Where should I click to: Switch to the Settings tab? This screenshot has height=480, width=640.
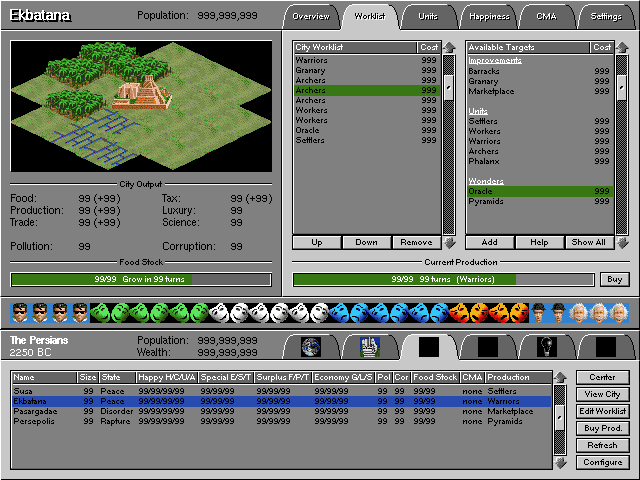[606, 17]
